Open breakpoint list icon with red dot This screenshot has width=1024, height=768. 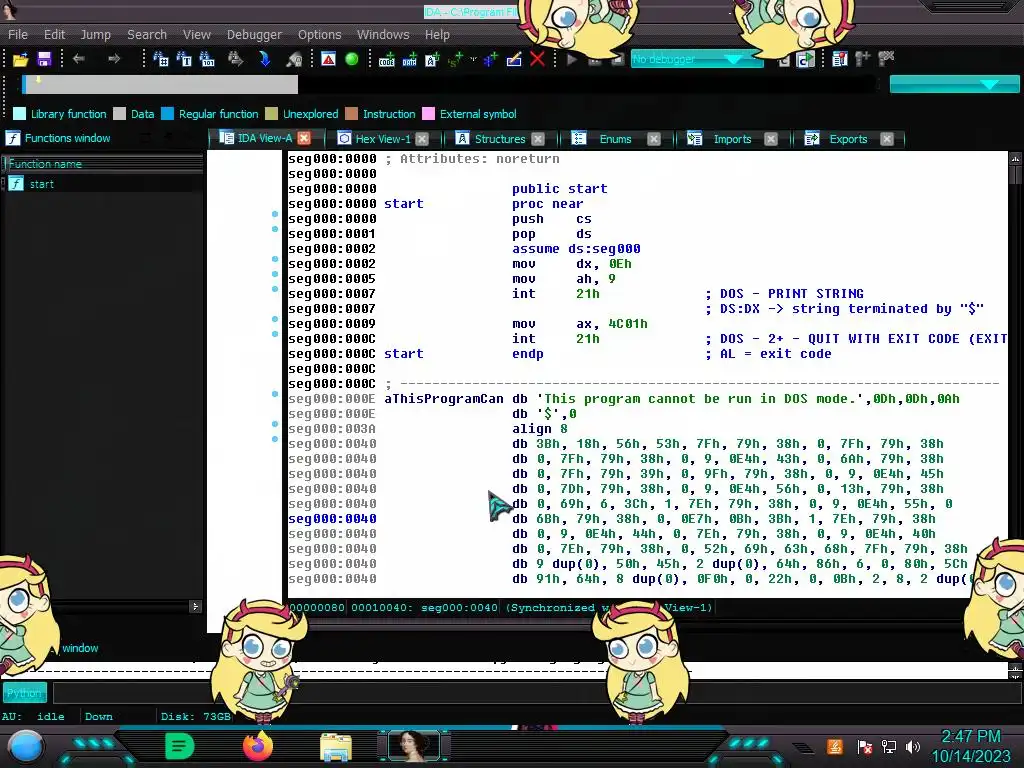pyautogui.click(x=840, y=59)
